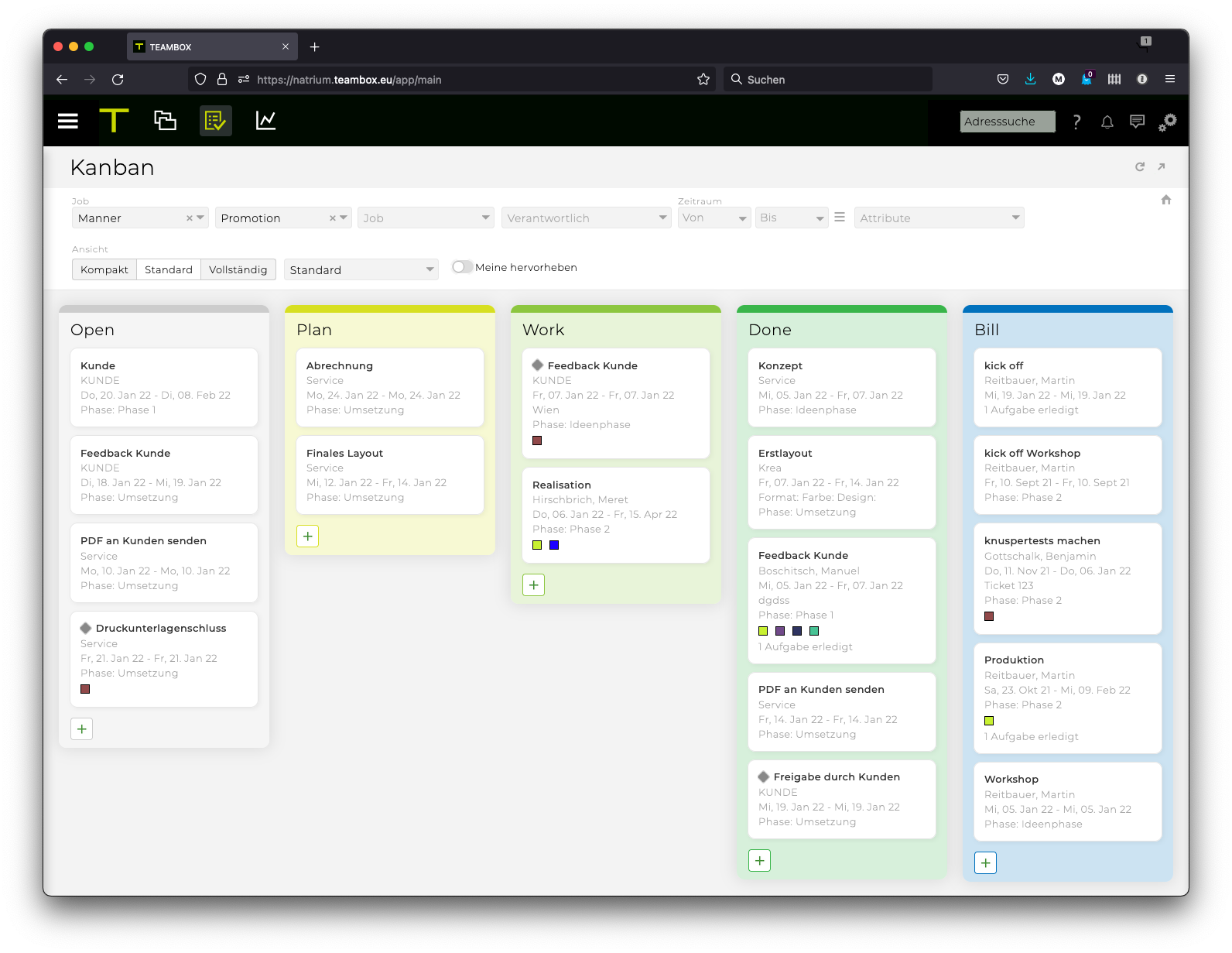Viewport: 1232px width, 953px height.
Task: Click the red tag on Druckunterlagenschluss card
Action: 85,689
